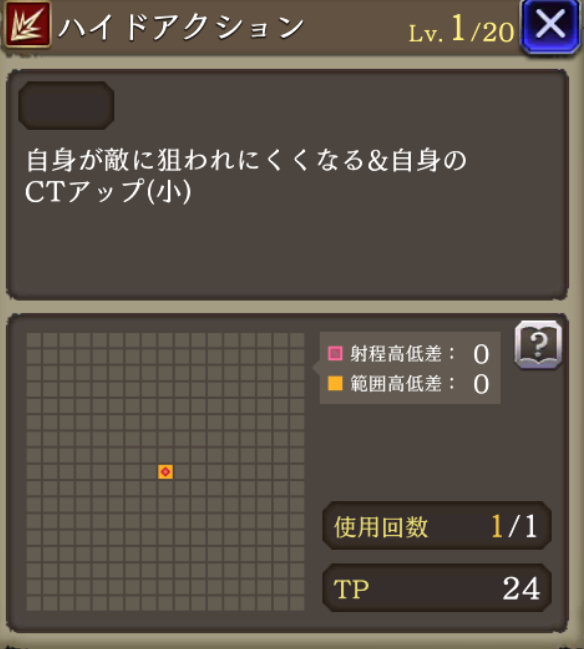
Task: Click the orange 範囲高低差 legend square
Action: tap(335, 384)
